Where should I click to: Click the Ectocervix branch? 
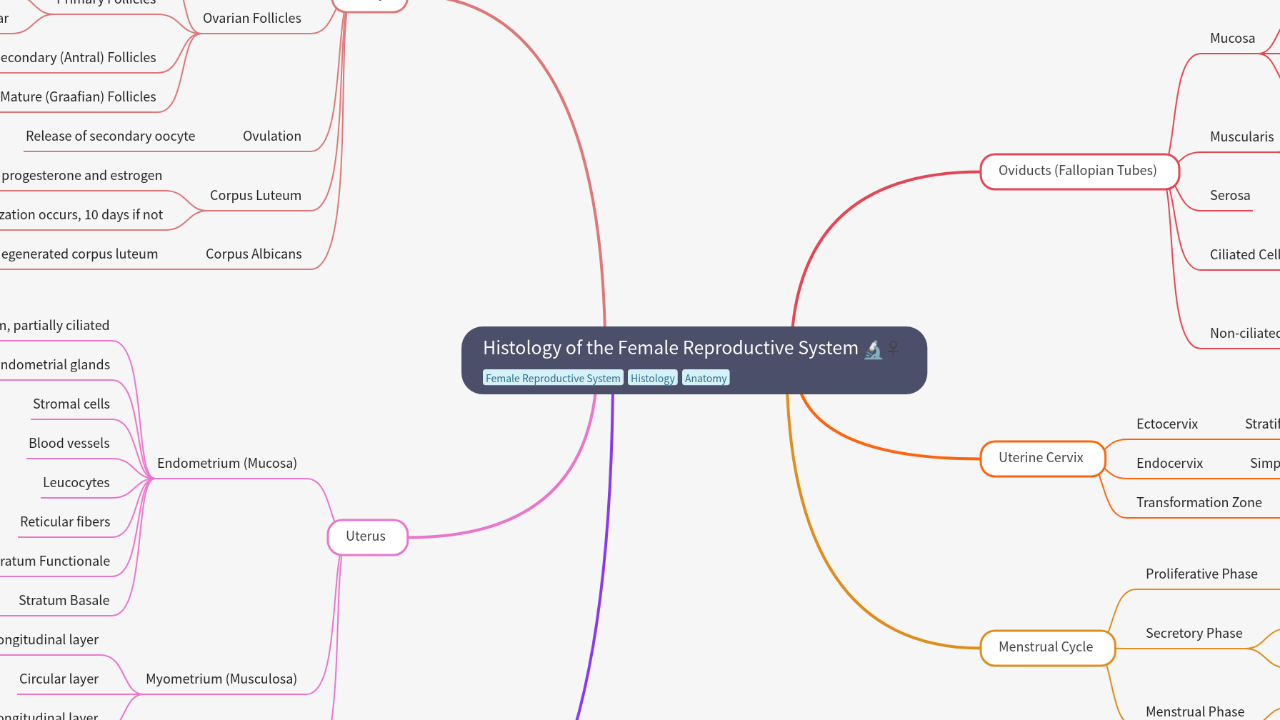click(x=1167, y=425)
